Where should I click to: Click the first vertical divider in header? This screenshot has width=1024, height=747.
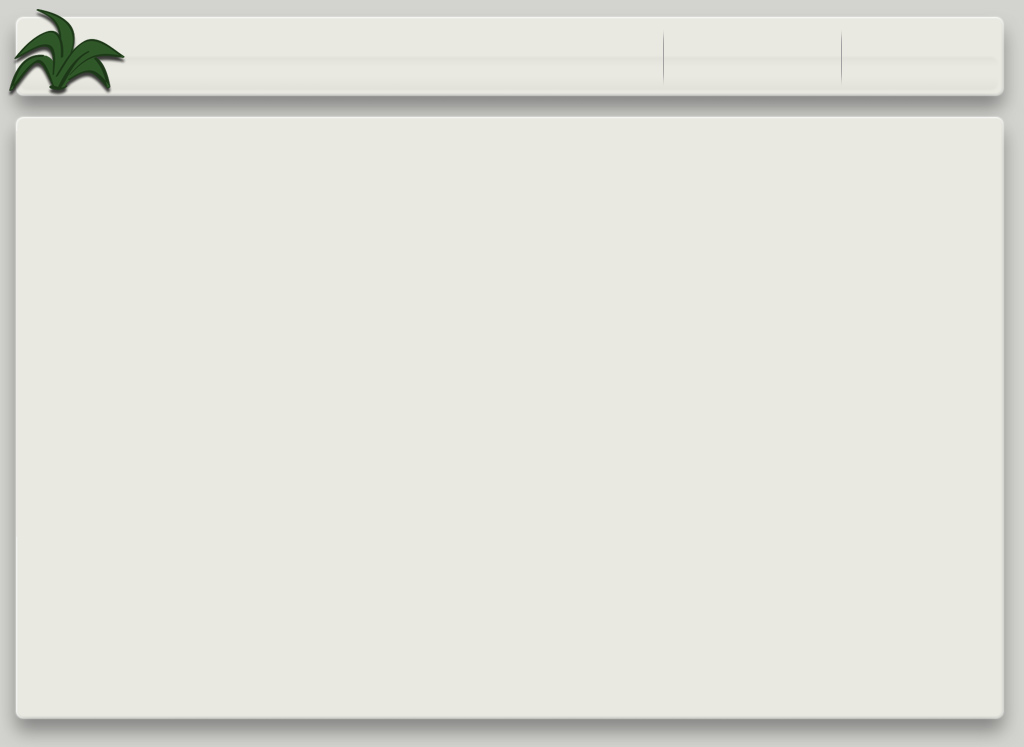point(664,57)
